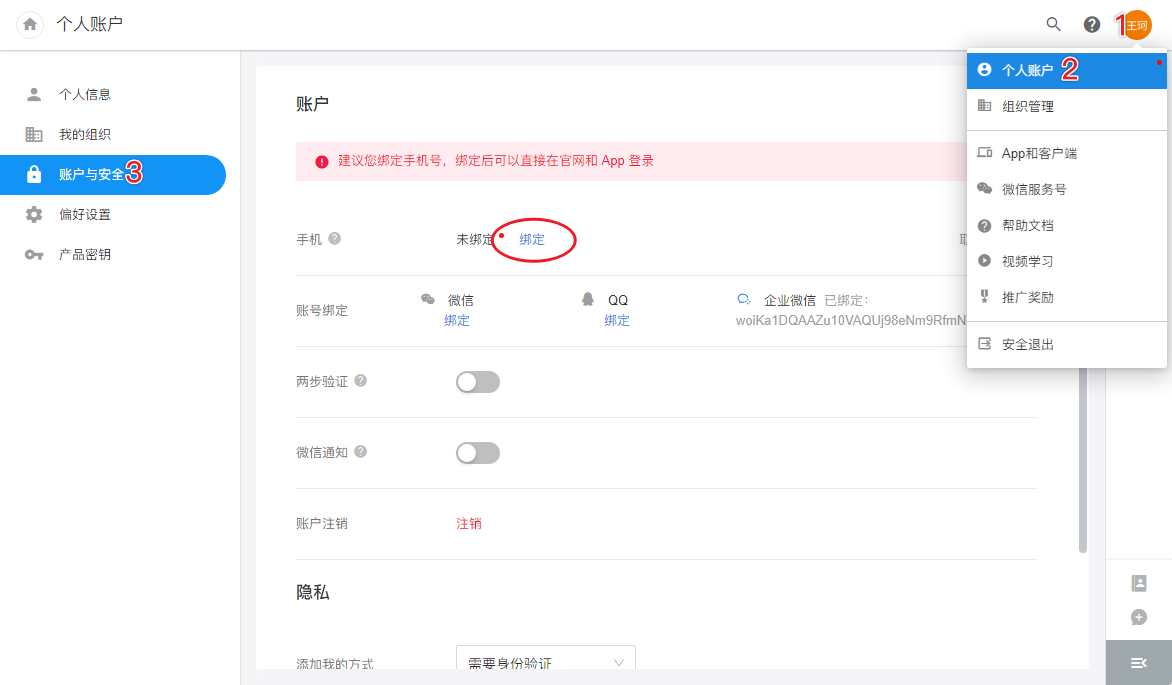Open 个人信息 in left sidebar

85,95
